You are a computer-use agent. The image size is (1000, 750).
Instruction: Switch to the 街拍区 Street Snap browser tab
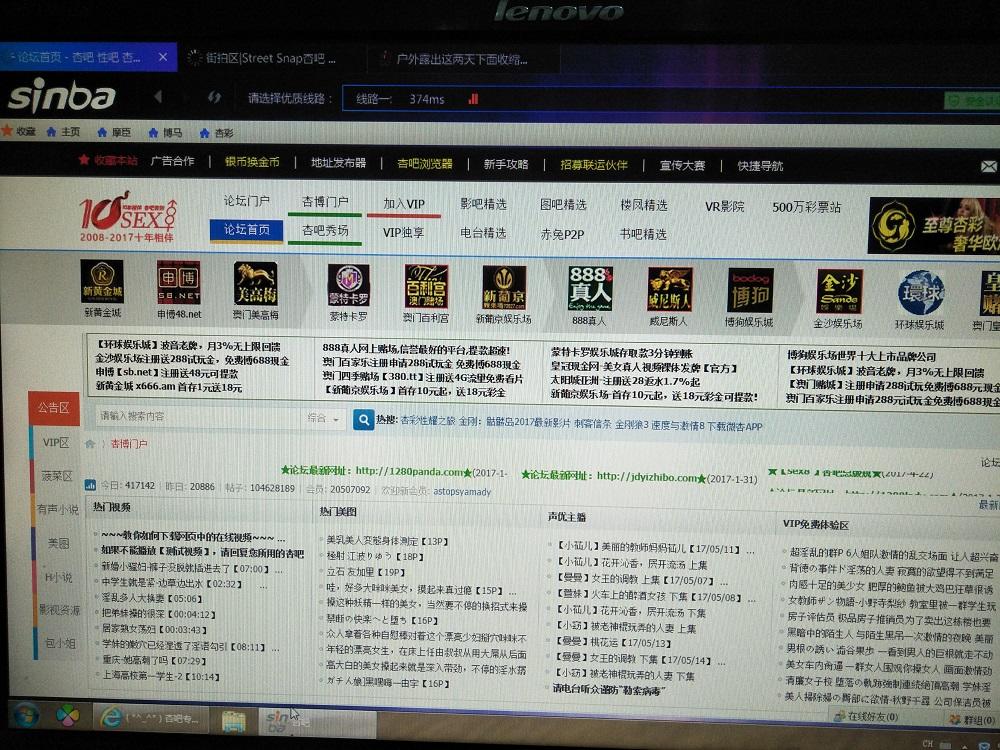(x=271, y=58)
